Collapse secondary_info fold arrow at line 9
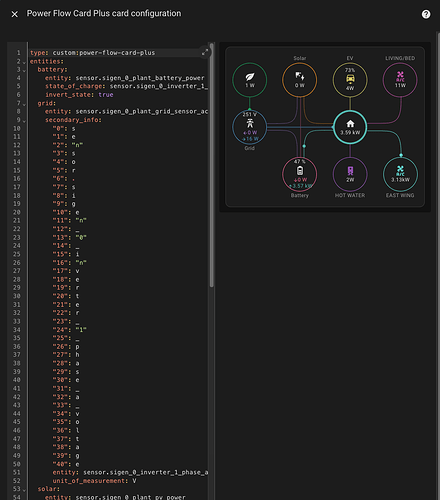440x500 pixels. pos(24,121)
